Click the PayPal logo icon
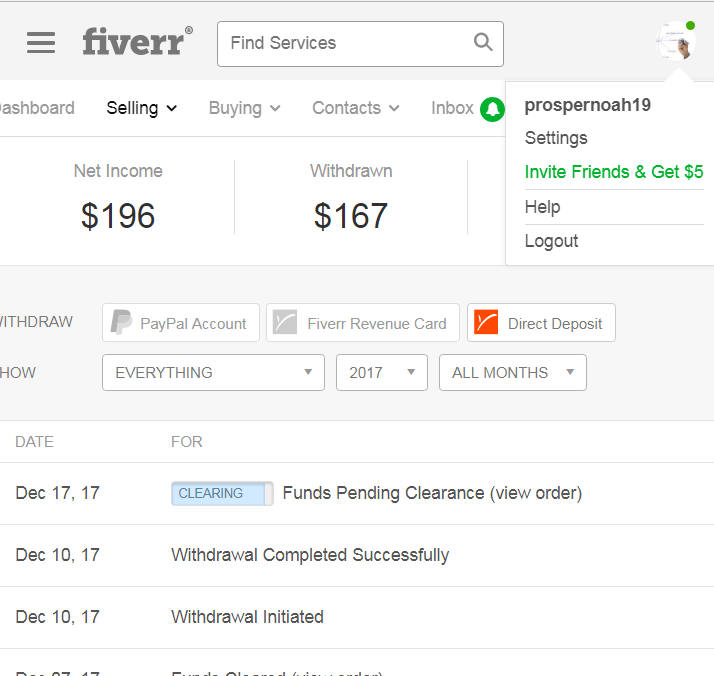Image resolution: width=714 pixels, height=676 pixels. click(x=122, y=323)
